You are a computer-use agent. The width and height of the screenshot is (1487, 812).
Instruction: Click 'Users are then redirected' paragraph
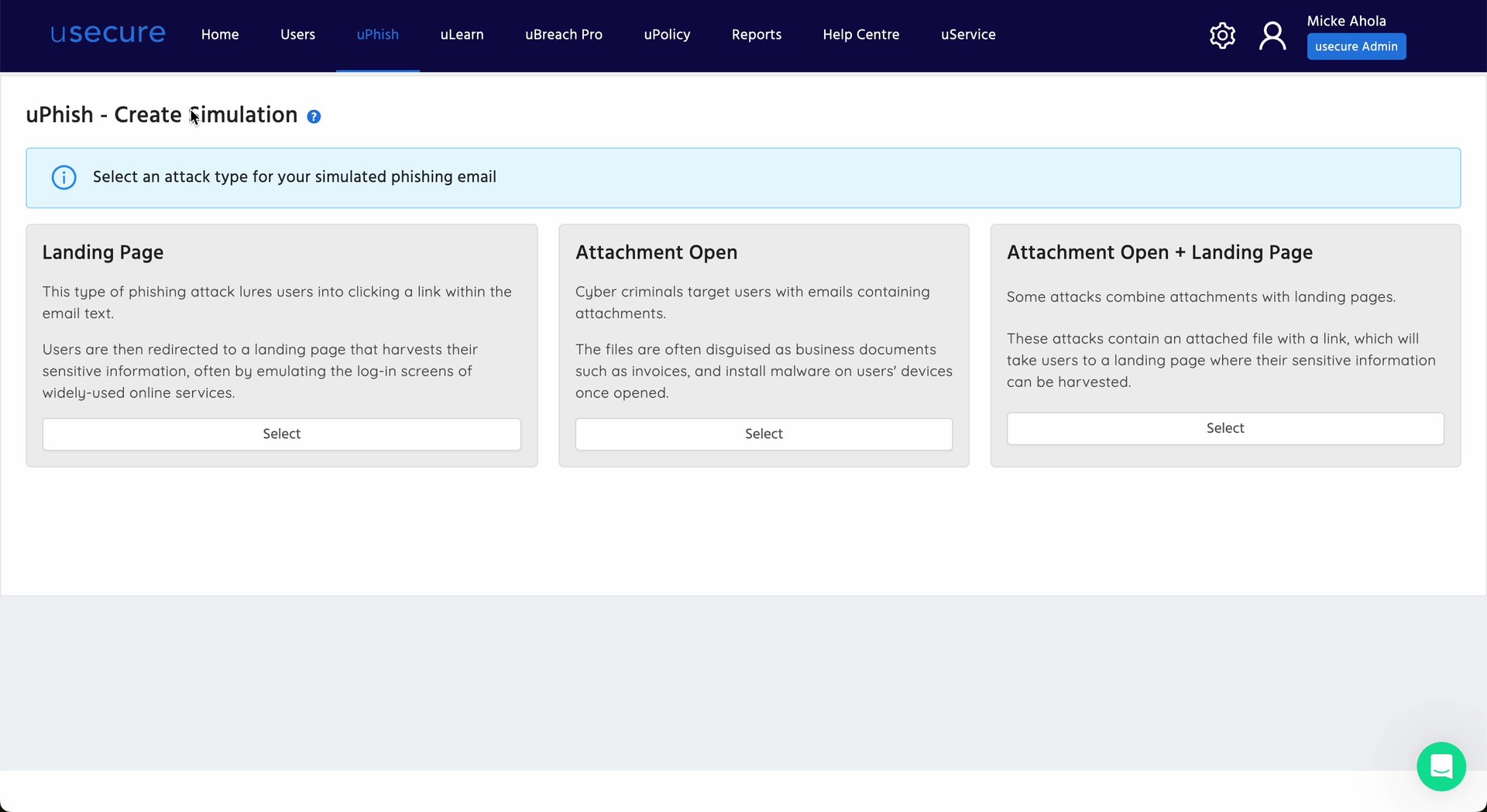click(x=260, y=372)
